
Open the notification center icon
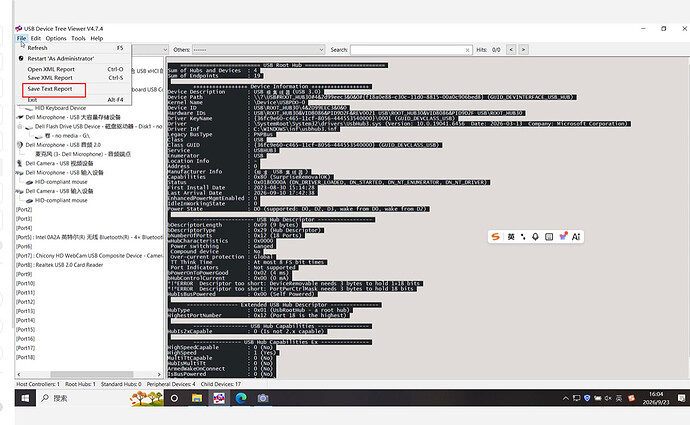coord(681,398)
